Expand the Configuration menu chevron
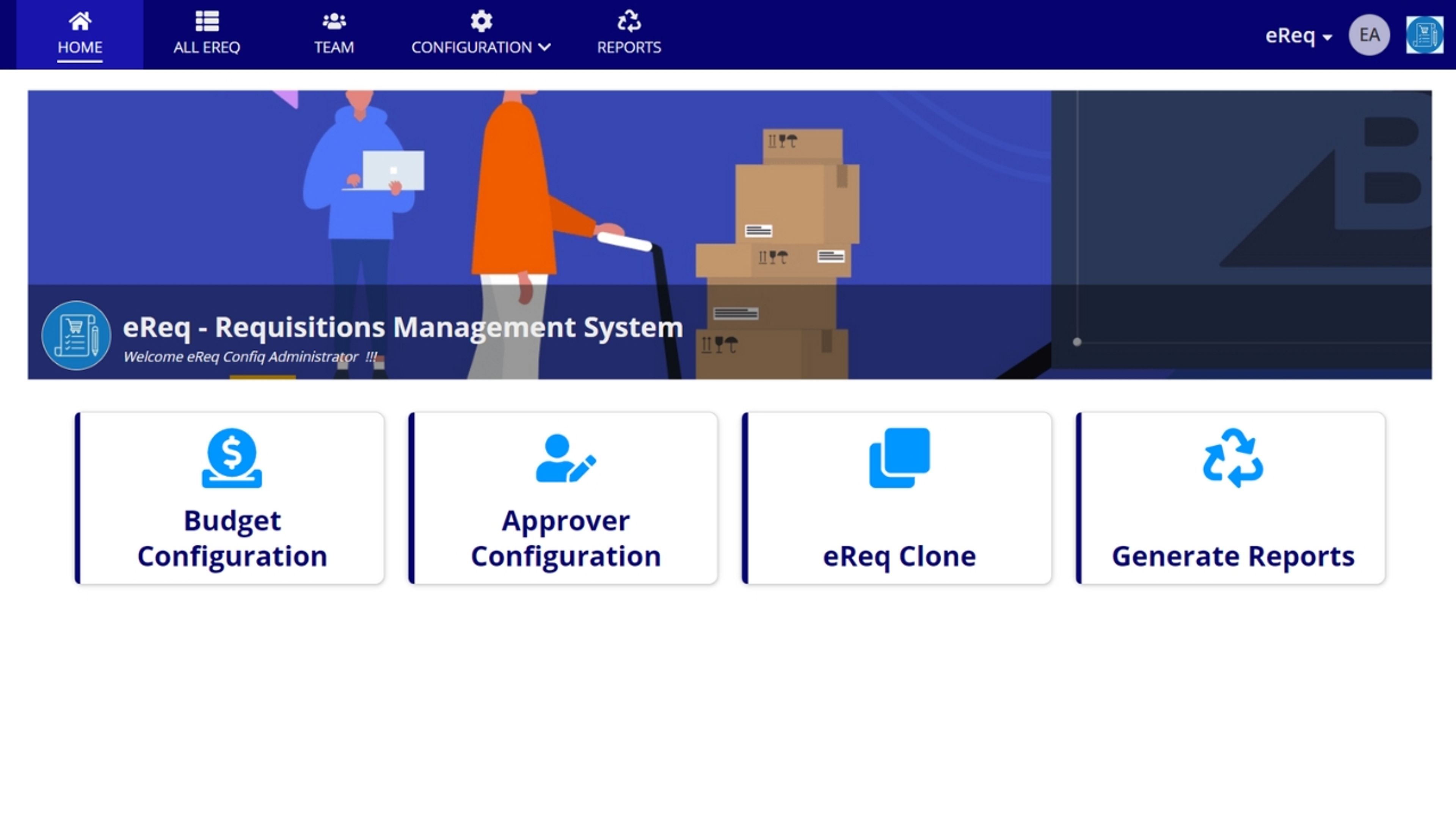Image resolution: width=1456 pixels, height=819 pixels. 544,47
